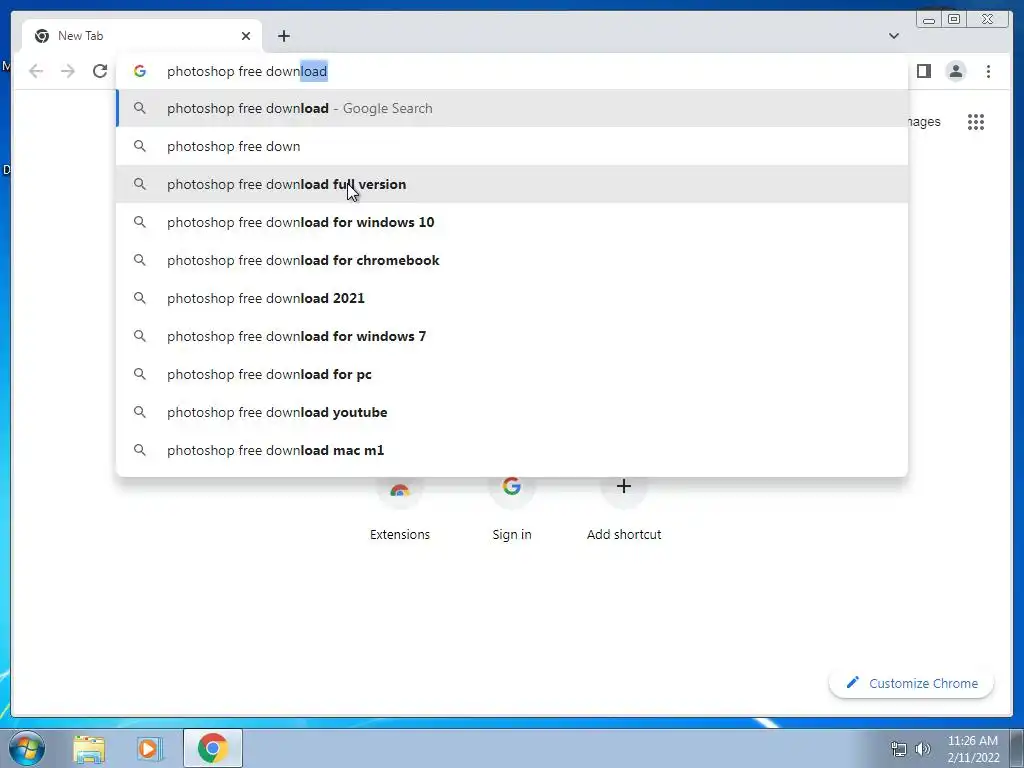The height and width of the screenshot is (768, 1024).
Task: Toggle the side panel icon
Action: [x=923, y=71]
